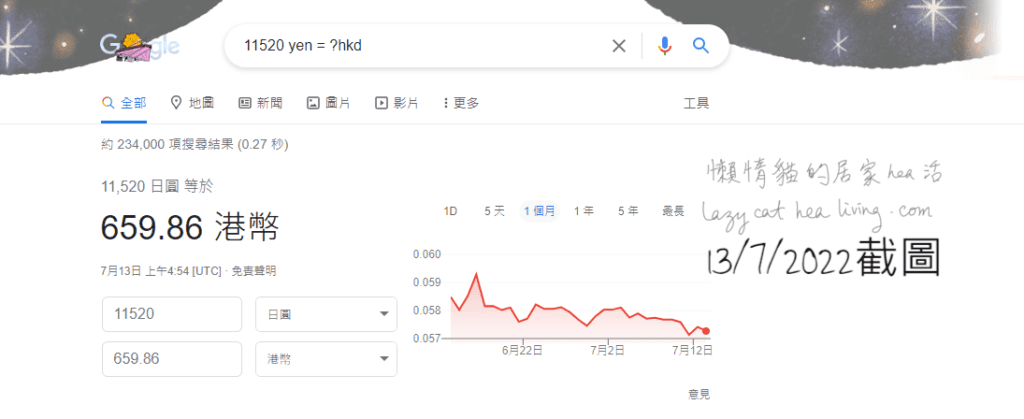The width and height of the screenshot is (1024, 419).
Task: Select the 1D chart range
Action: tap(450, 211)
